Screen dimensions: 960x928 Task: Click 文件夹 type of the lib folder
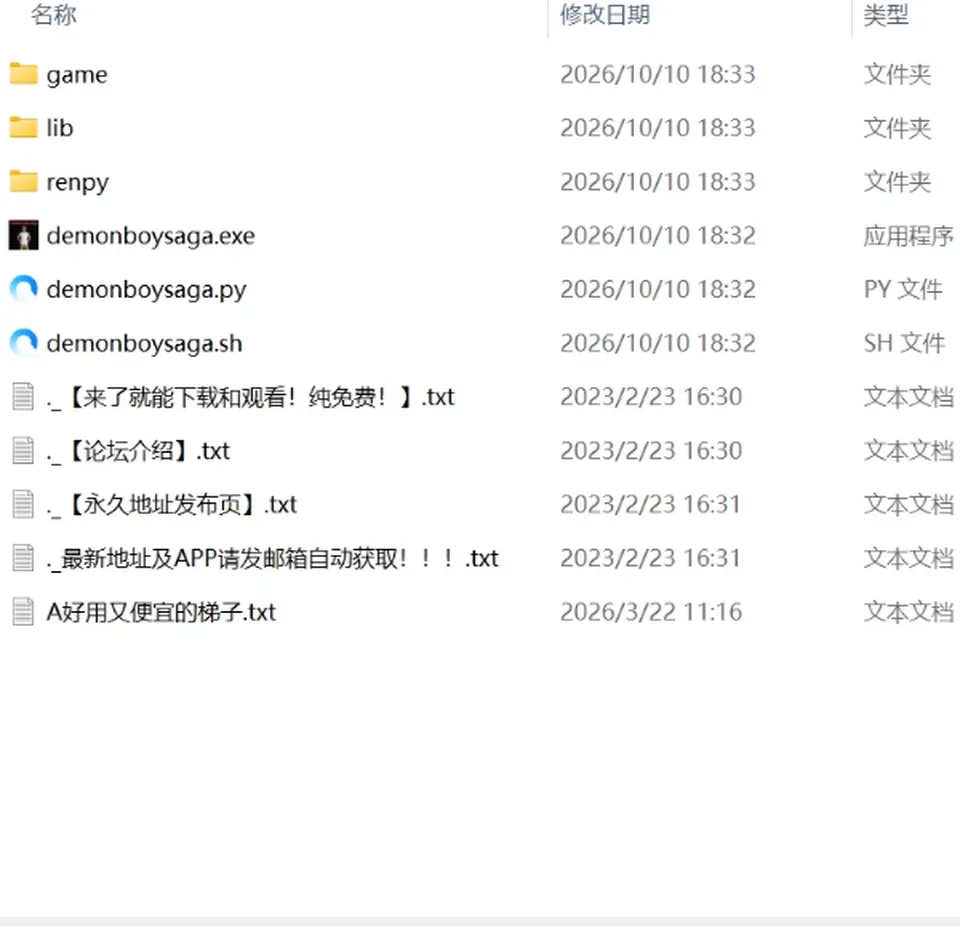[x=898, y=128]
